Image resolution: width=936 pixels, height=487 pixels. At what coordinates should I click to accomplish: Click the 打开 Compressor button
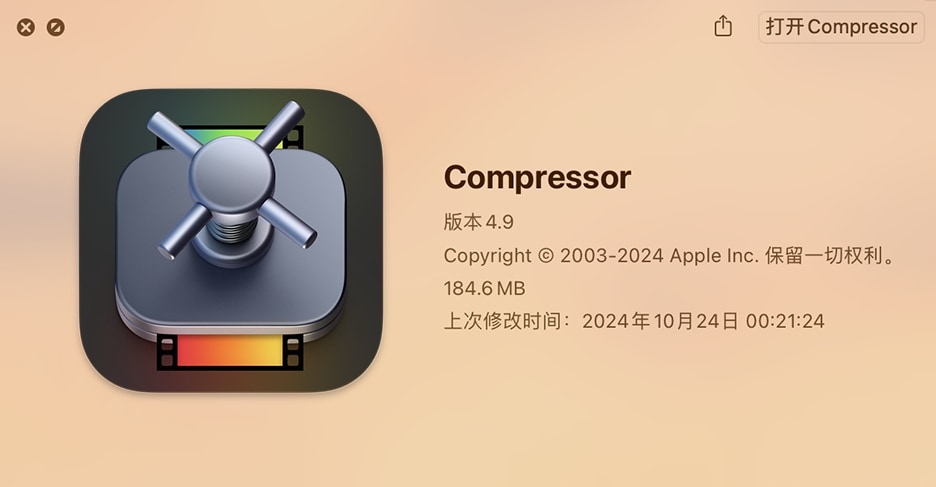pyautogui.click(x=841, y=27)
